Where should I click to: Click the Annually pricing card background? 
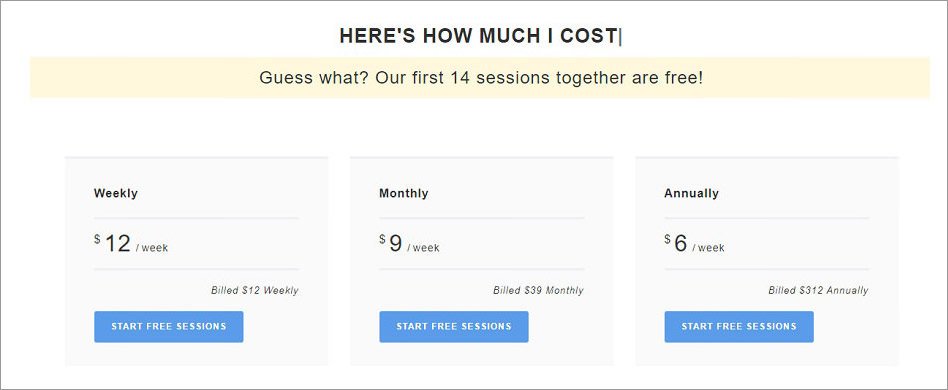767,261
